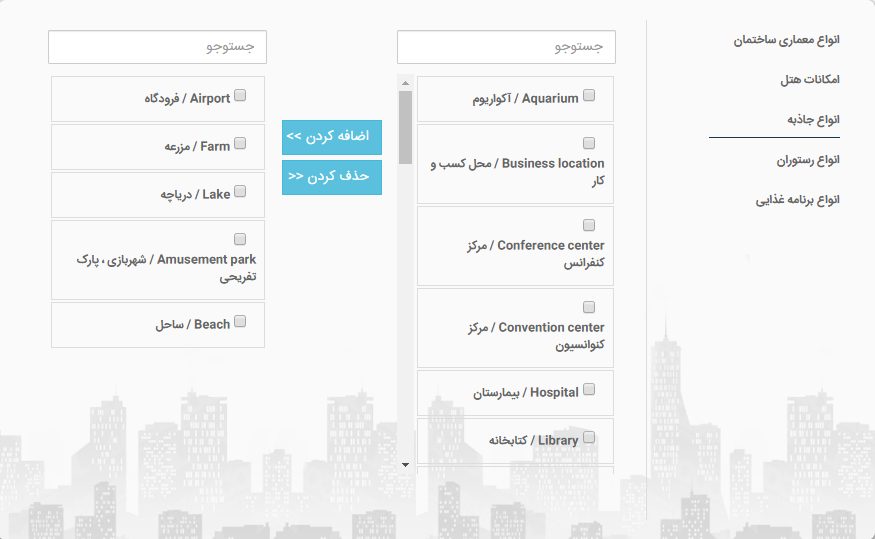Select the Conference center checkbox
875x539 pixels.
tap(589, 225)
